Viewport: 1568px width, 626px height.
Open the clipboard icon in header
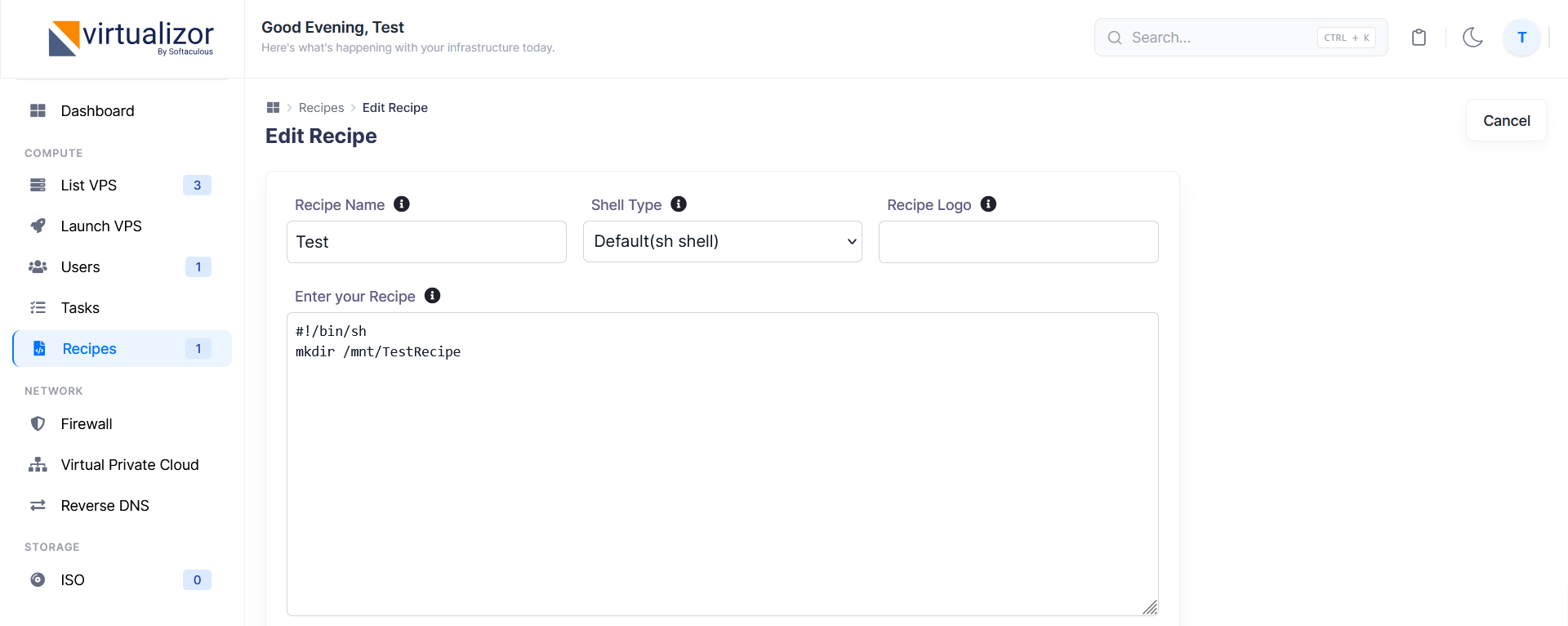pyautogui.click(x=1419, y=38)
